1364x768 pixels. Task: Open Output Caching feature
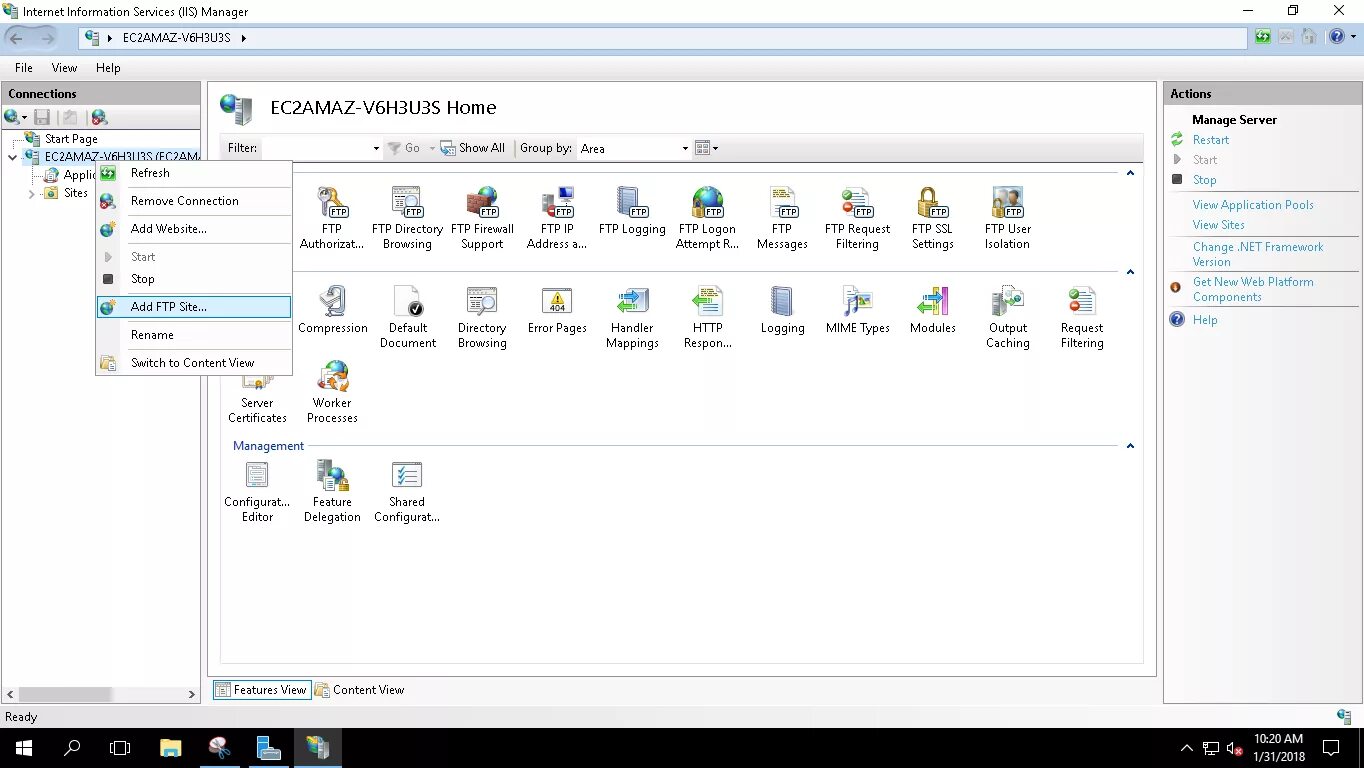1007,317
